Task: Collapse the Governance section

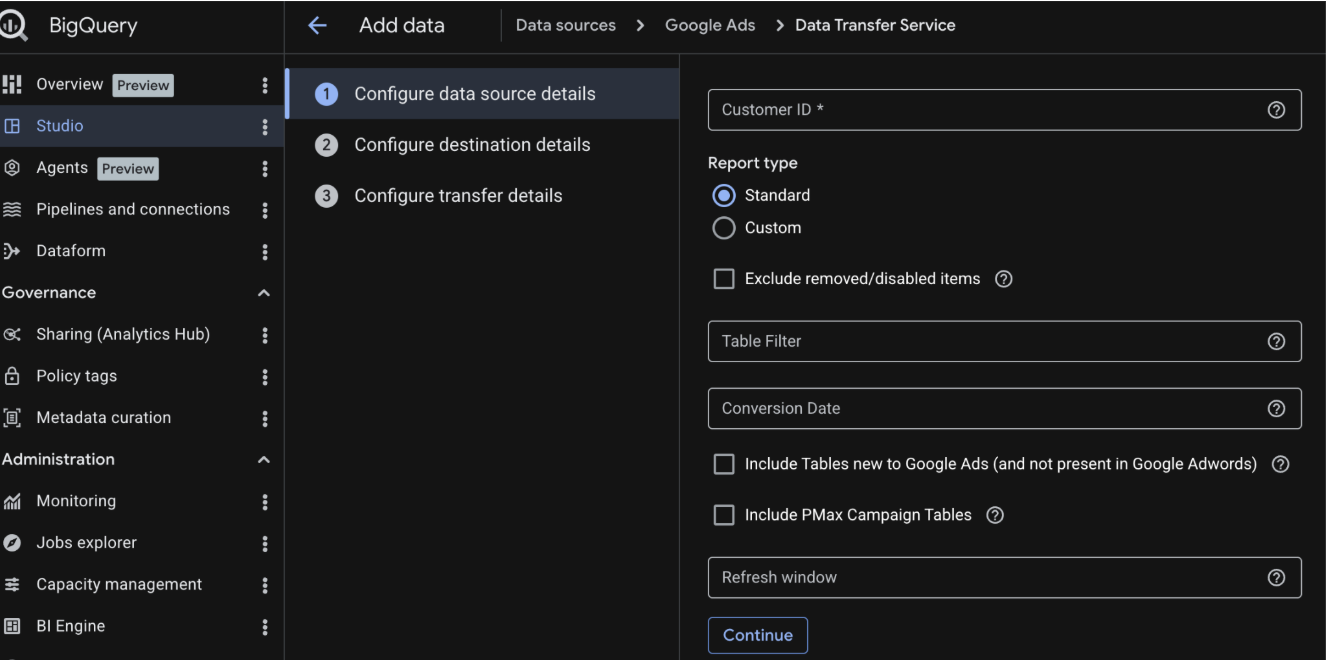Action: pos(264,293)
